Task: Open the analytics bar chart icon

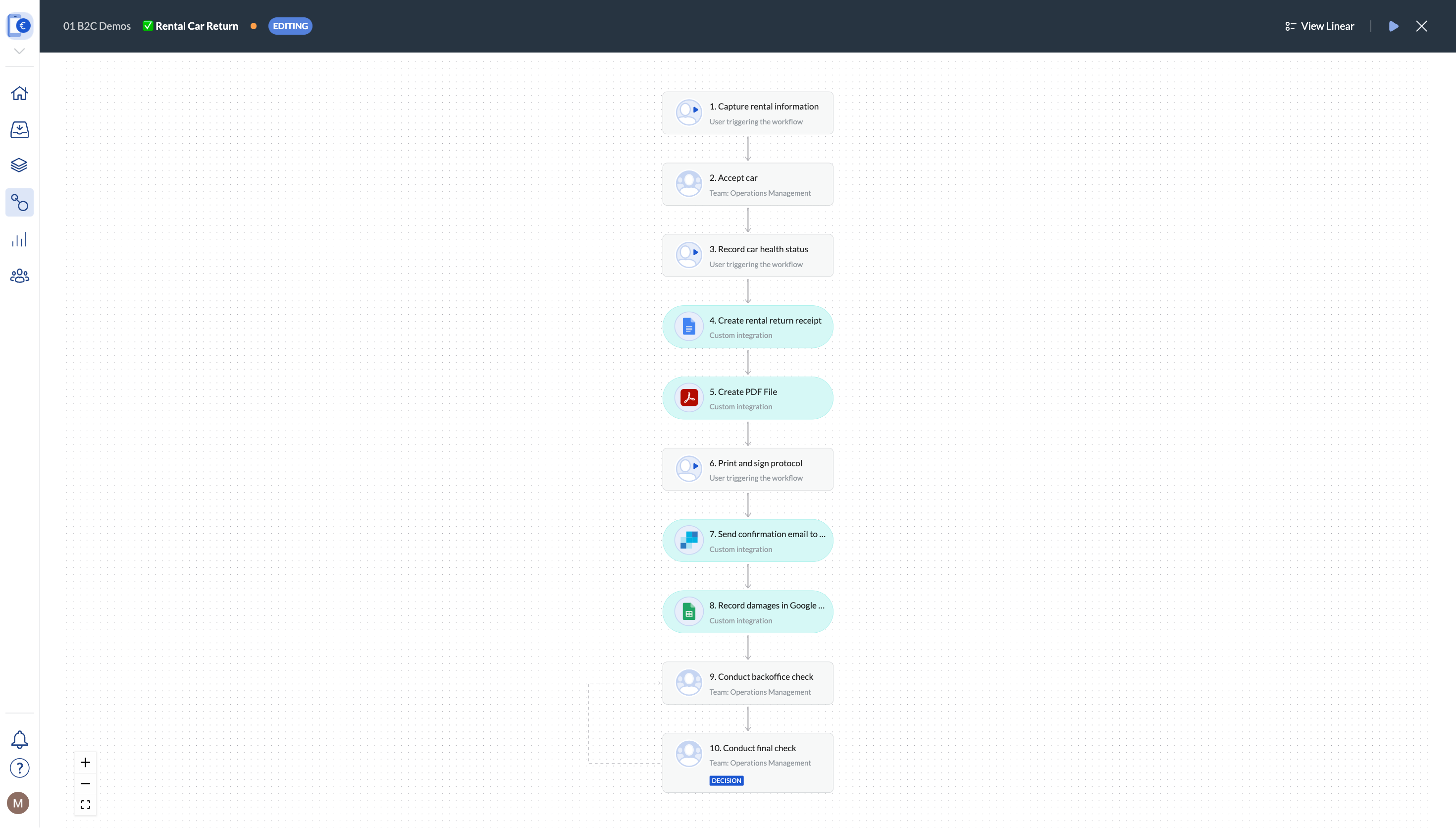Action: [x=19, y=239]
